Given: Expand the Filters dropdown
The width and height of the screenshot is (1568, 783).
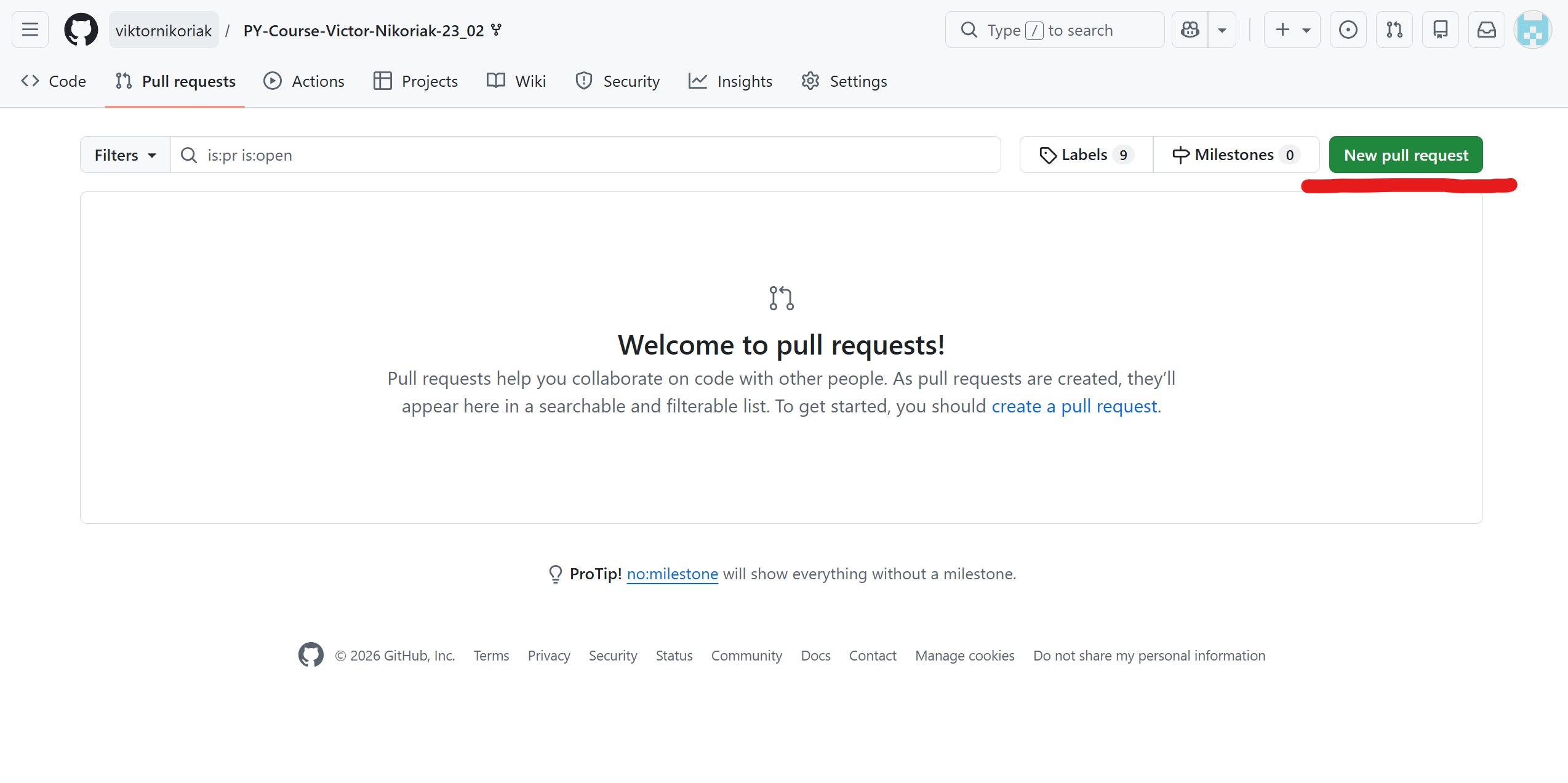Looking at the screenshot, I should [x=126, y=155].
